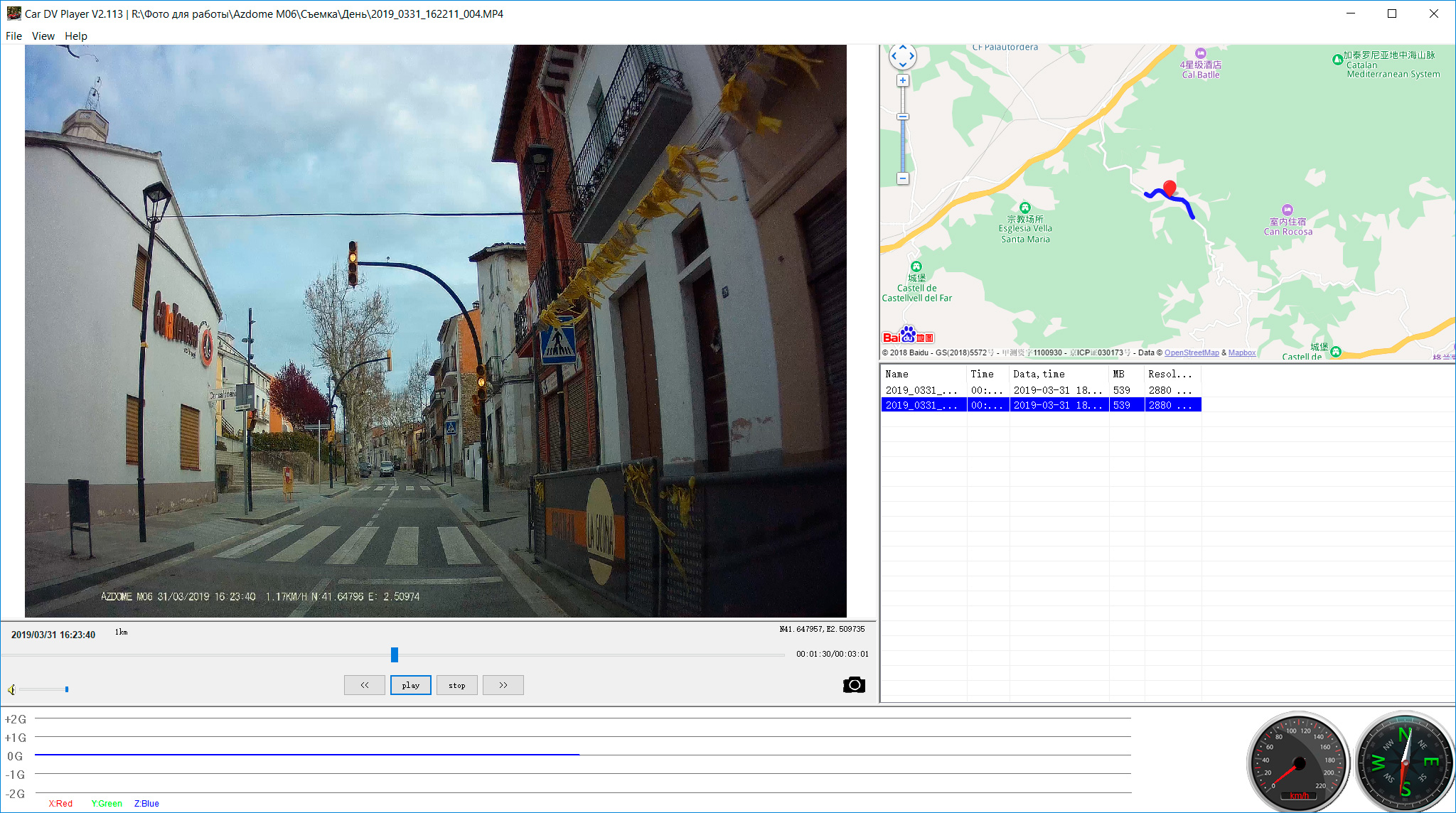
Task: Open the Help menu
Action: pyautogui.click(x=75, y=36)
